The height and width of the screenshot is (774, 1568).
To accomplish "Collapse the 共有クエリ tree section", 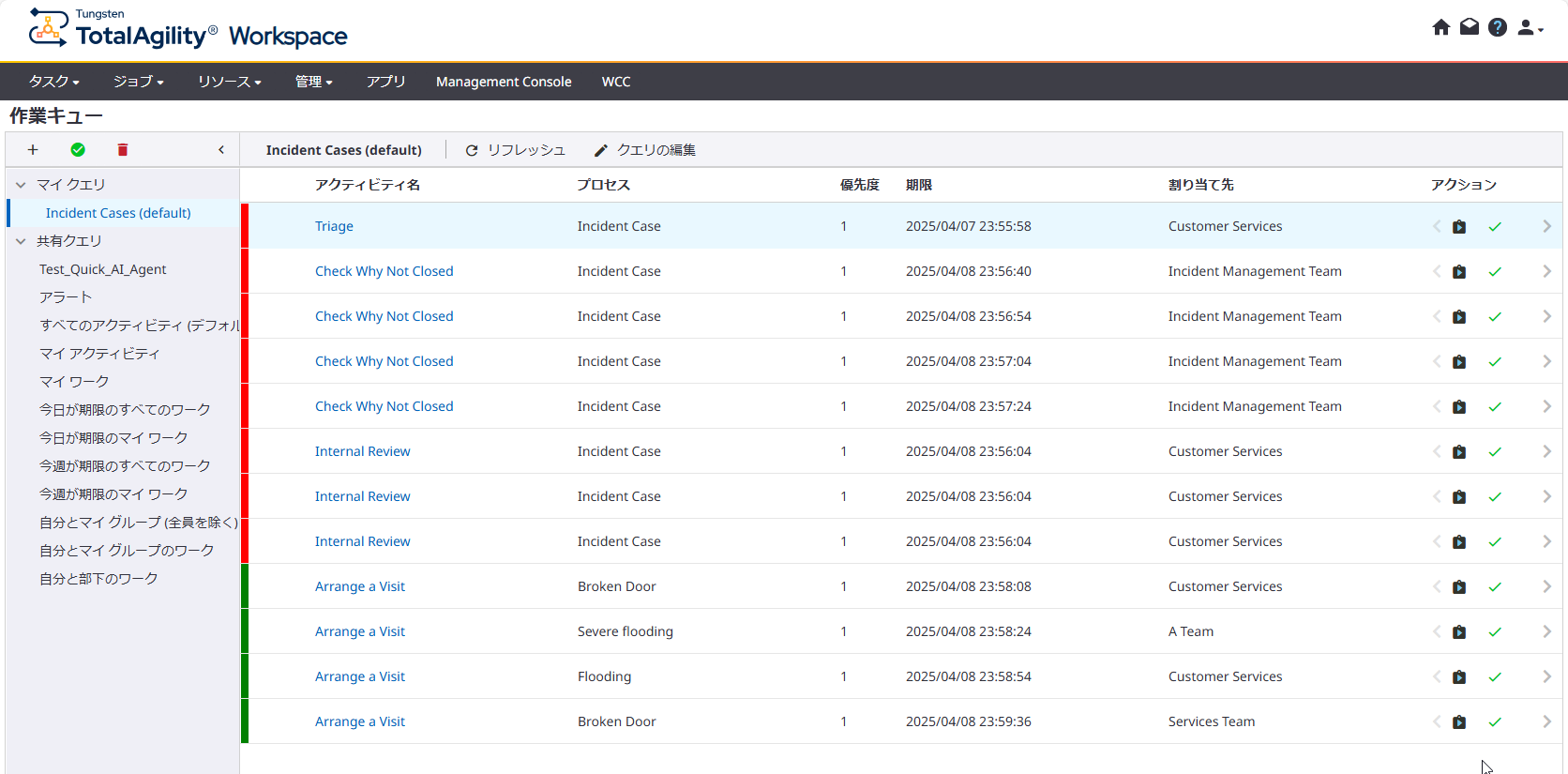I will pos(21,241).
